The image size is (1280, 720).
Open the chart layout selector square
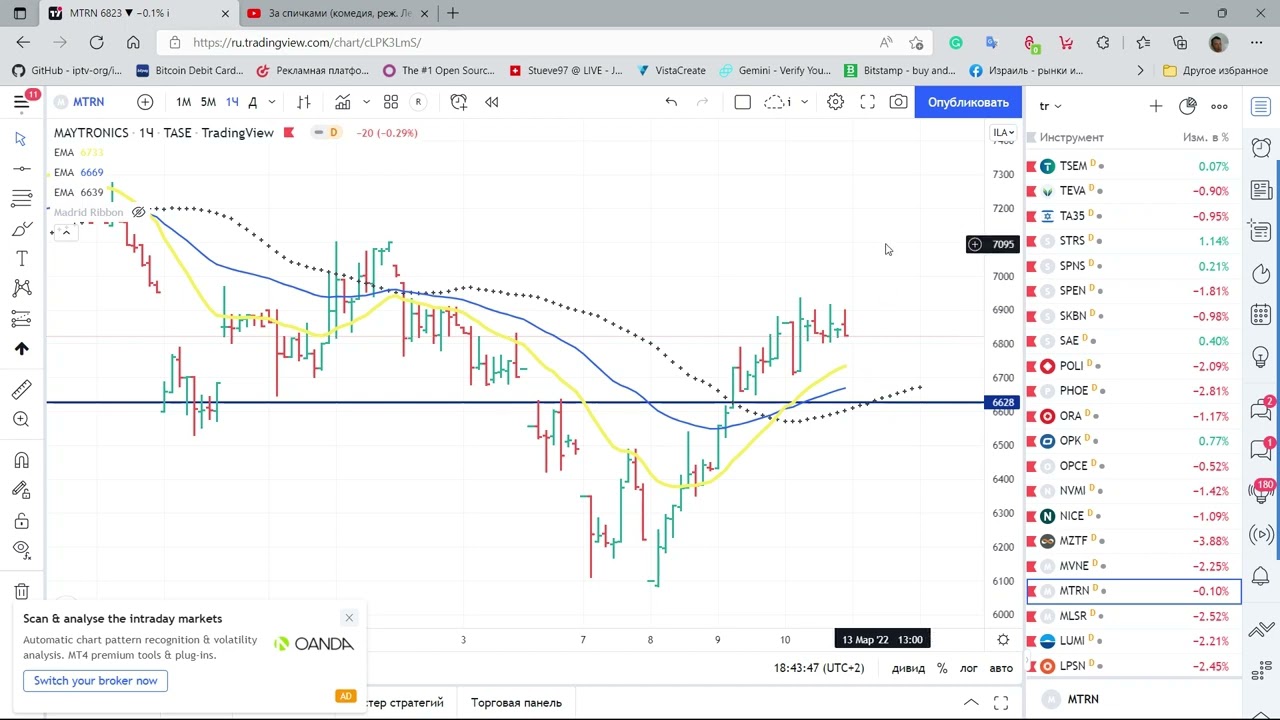tap(742, 102)
